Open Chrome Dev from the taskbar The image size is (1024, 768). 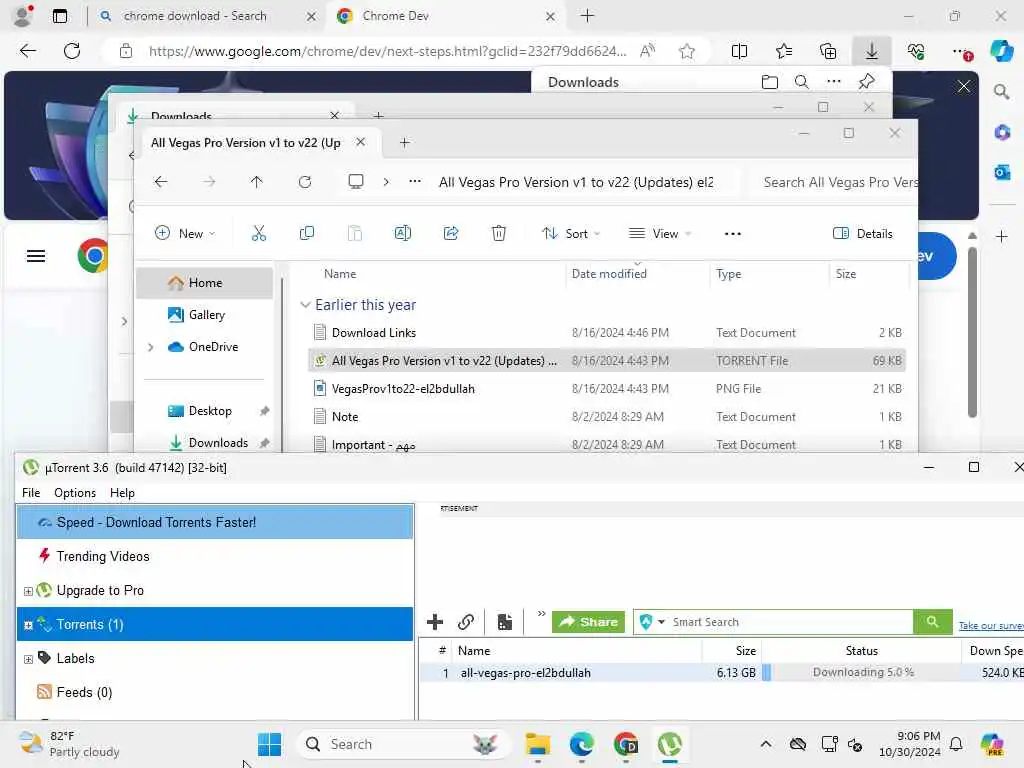[626, 744]
